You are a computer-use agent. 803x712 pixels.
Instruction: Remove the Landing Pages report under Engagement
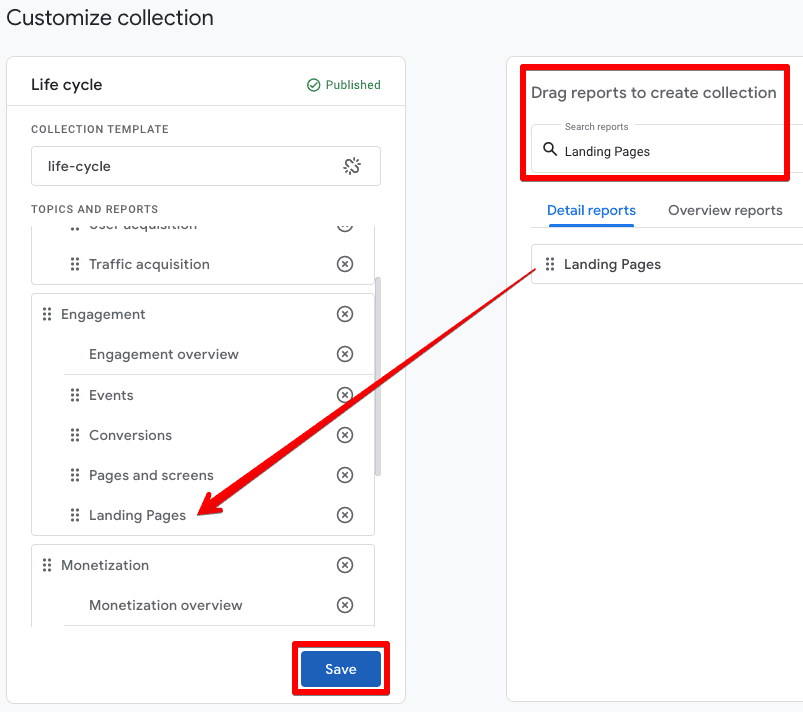point(345,515)
